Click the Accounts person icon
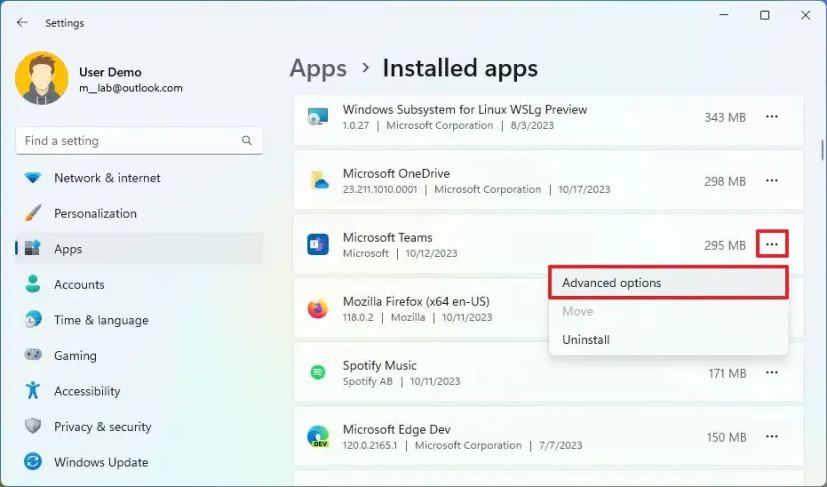Viewport: 827px width, 487px height. [33, 284]
